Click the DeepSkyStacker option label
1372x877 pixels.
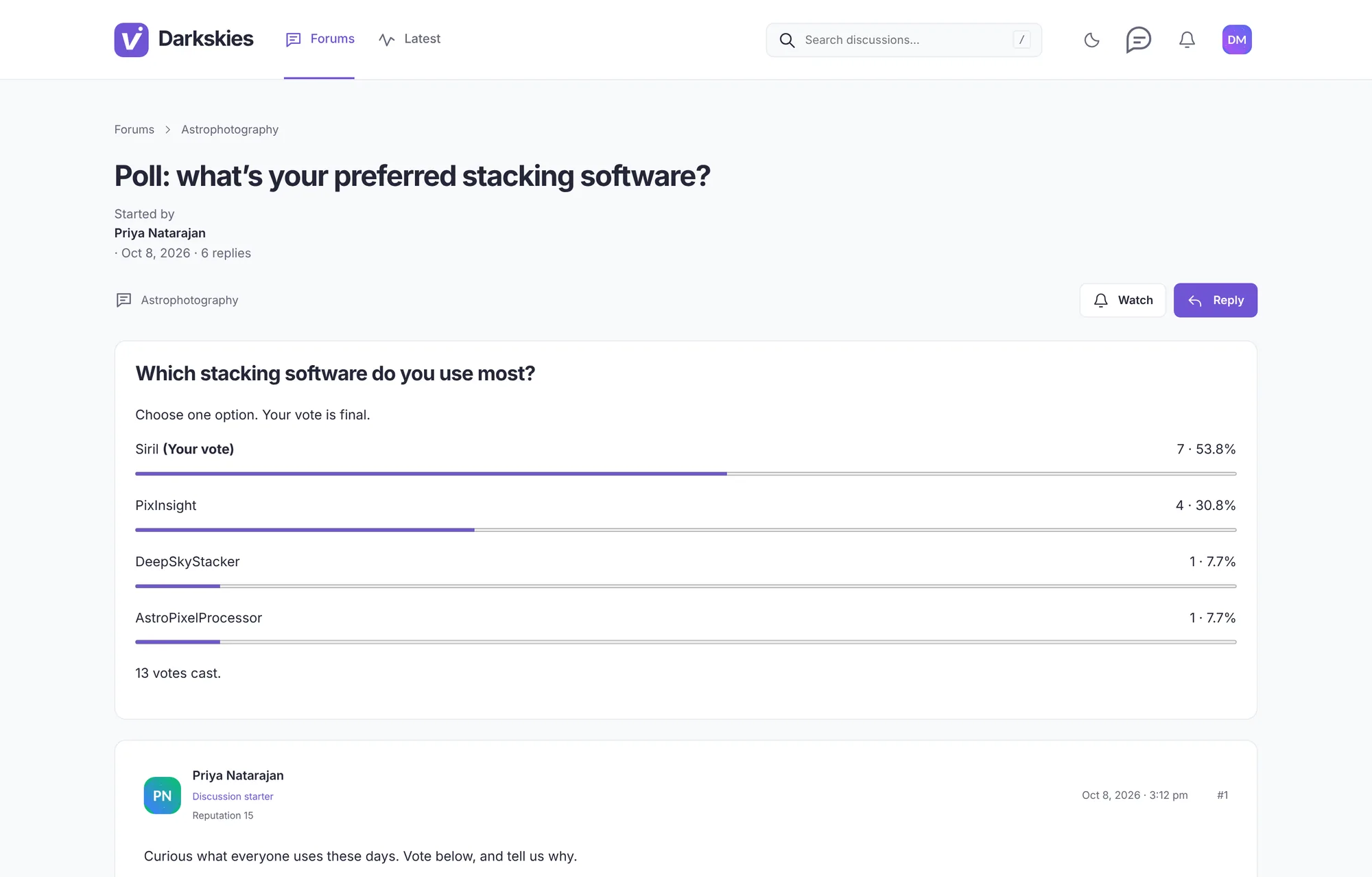(x=187, y=561)
